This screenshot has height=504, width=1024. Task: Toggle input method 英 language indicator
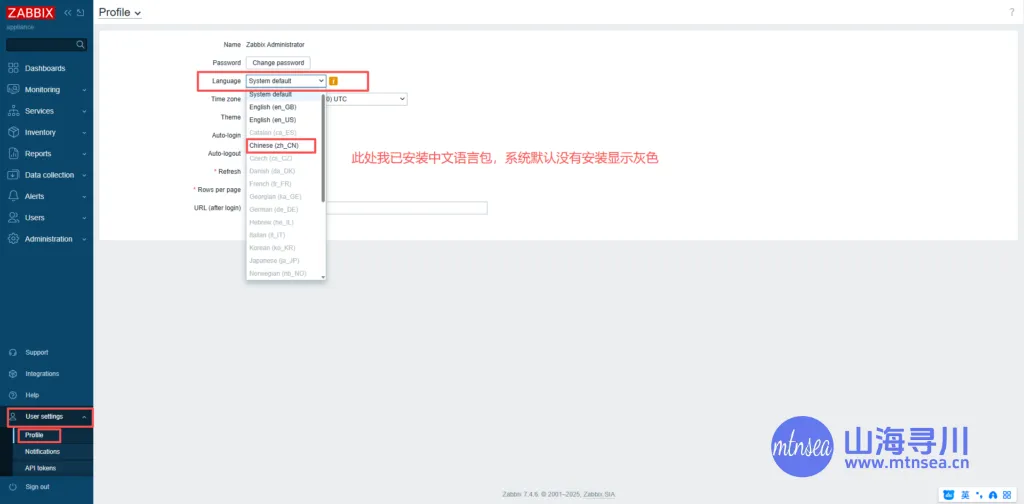tap(965, 496)
